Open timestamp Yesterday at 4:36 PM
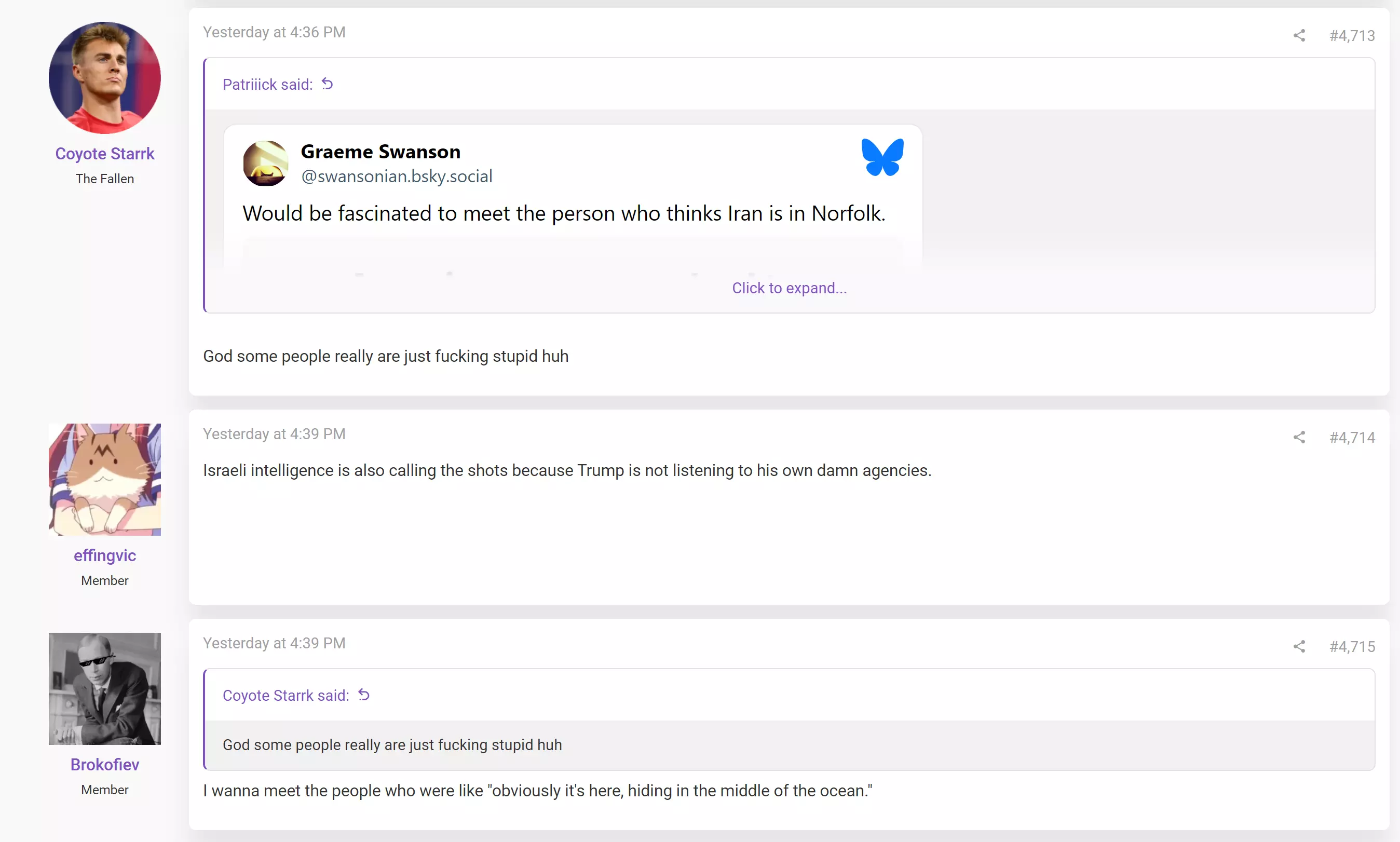 [x=274, y=32]
